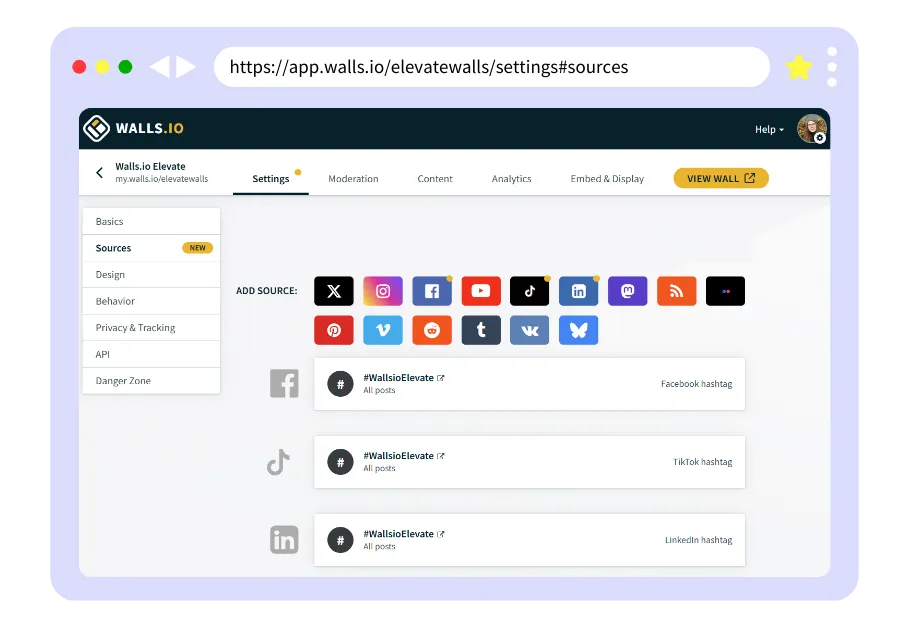Add Pinterest as a source

click(x=333, y=330)
